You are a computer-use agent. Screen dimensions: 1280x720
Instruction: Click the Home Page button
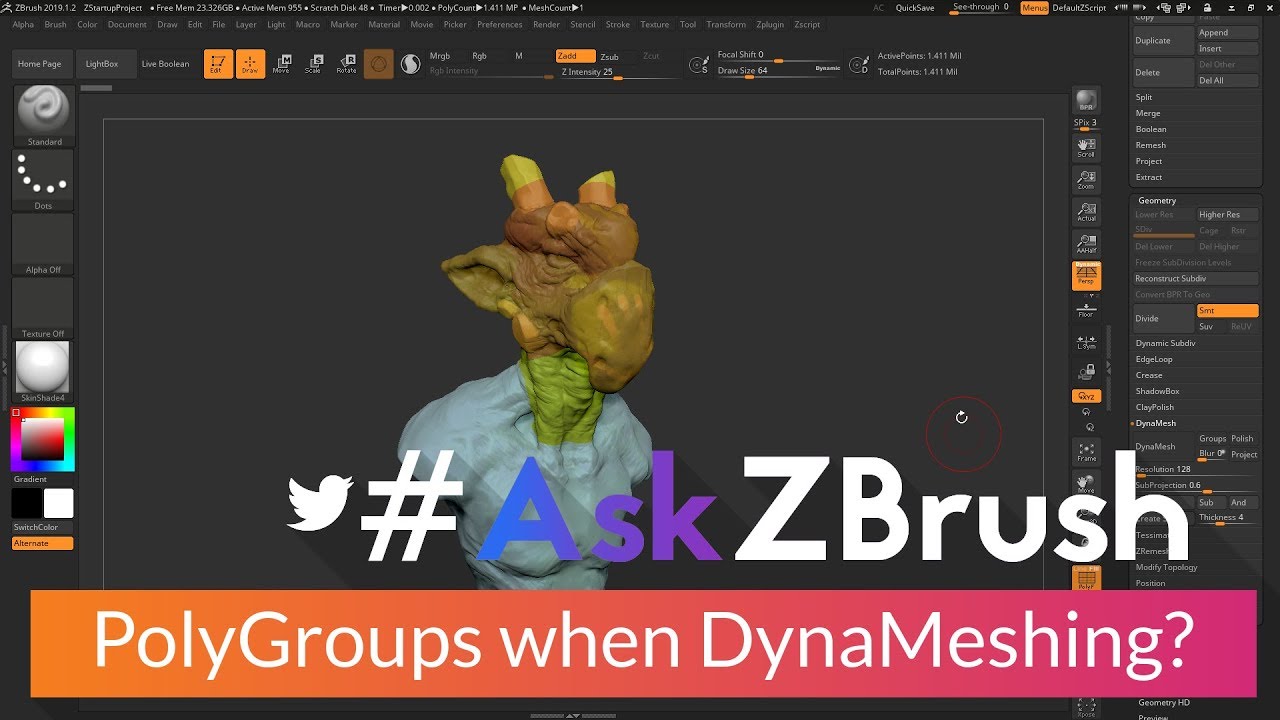(40, 64)
